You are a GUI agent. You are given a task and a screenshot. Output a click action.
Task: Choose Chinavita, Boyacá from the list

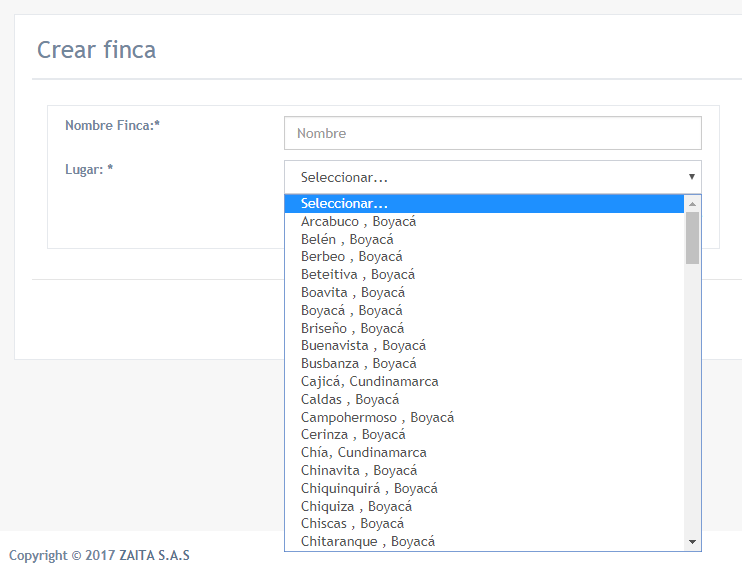tap(484, 470)
